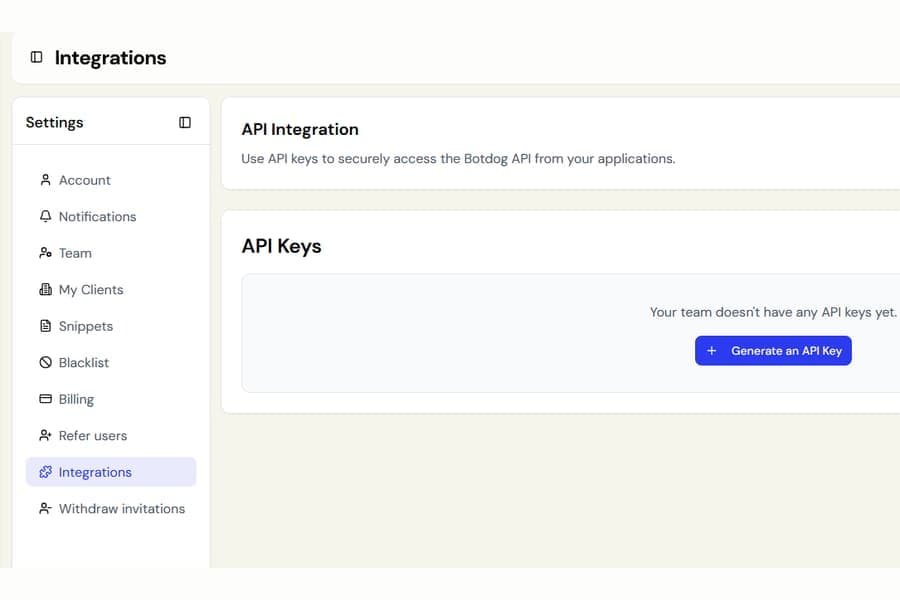Go to Team settings
This screenshot has height=600, width=900.
111,253
